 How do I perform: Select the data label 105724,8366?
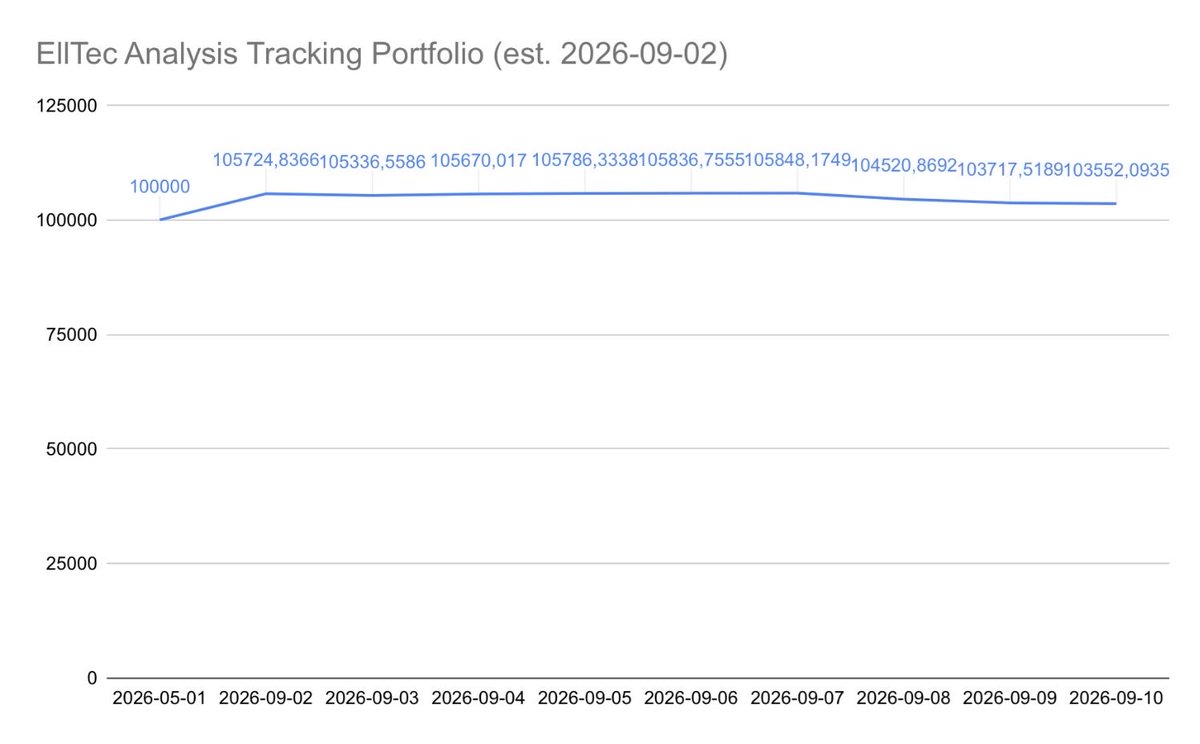tap(266, 160)
